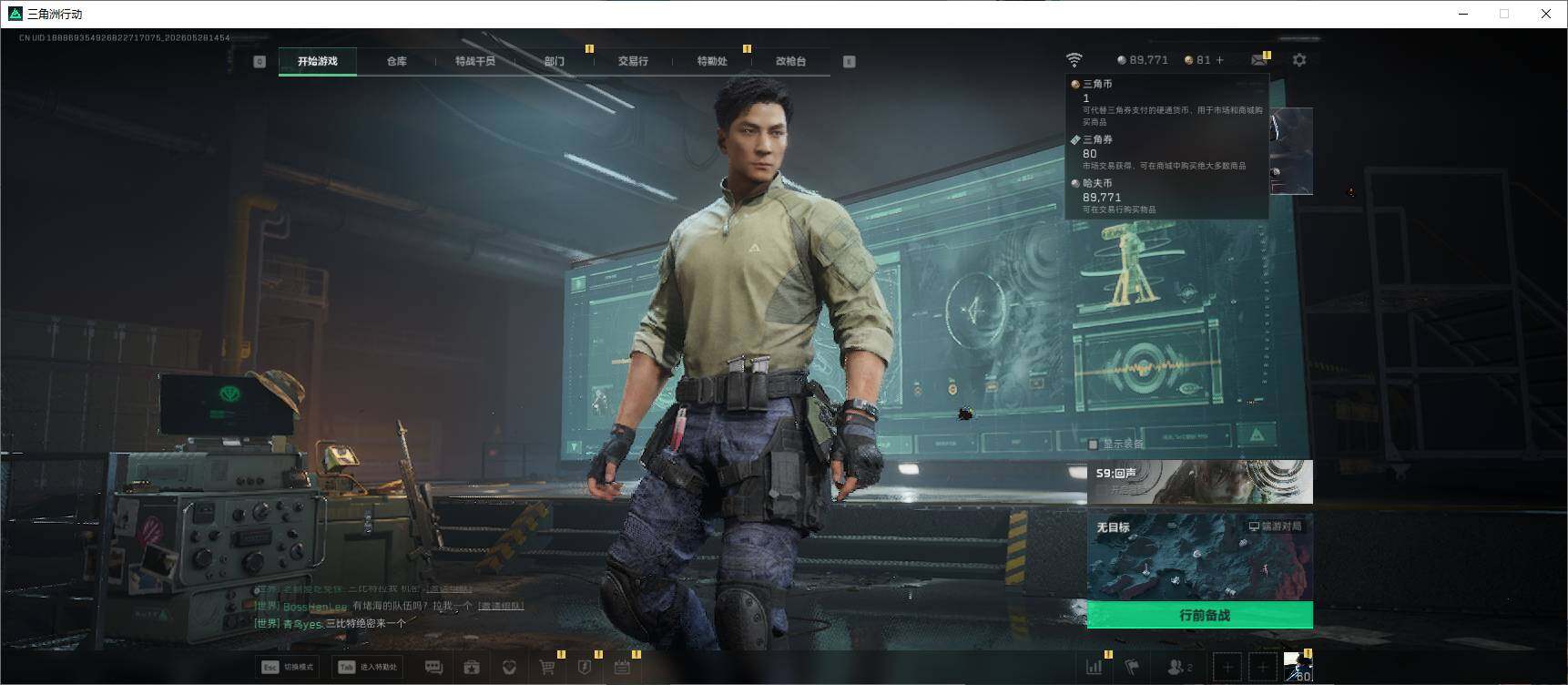Open the chat bubble icon
The image size is (1568, 685).
pyautogui.click(x=433, y=668)
